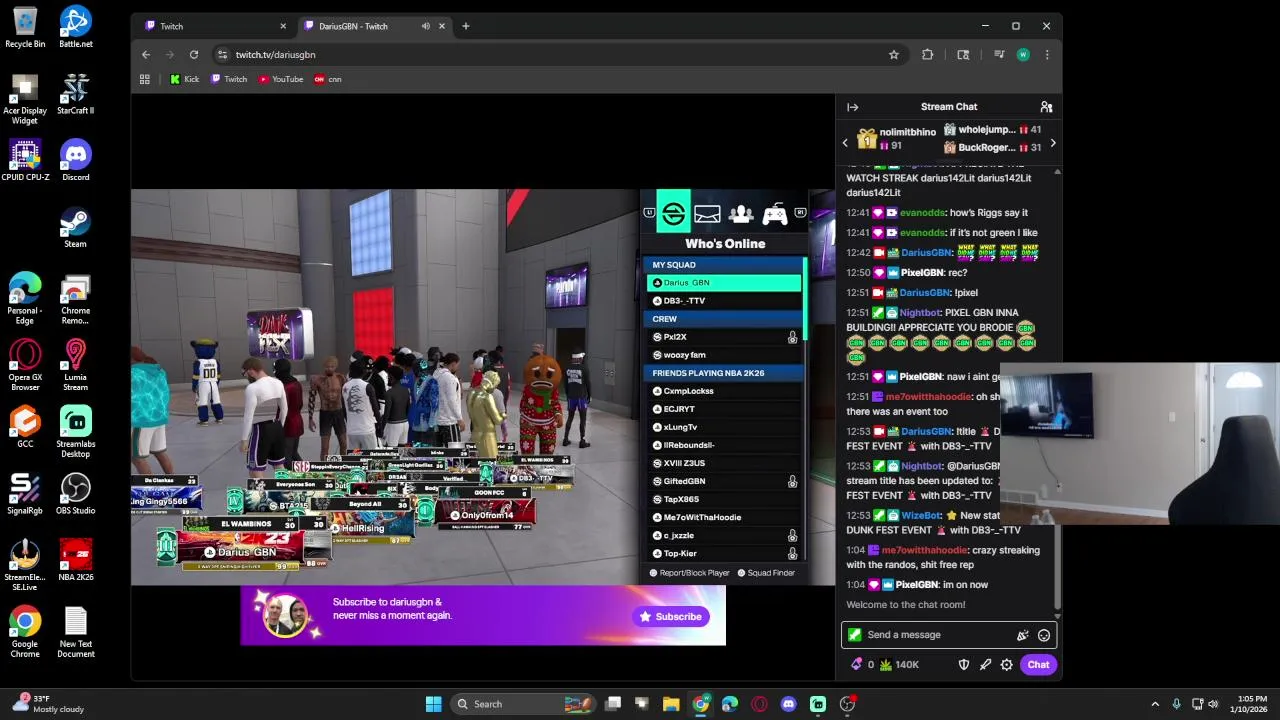1280x720 pixels.
Task: Open the cnn bookmark
Action: pos(328,79)
